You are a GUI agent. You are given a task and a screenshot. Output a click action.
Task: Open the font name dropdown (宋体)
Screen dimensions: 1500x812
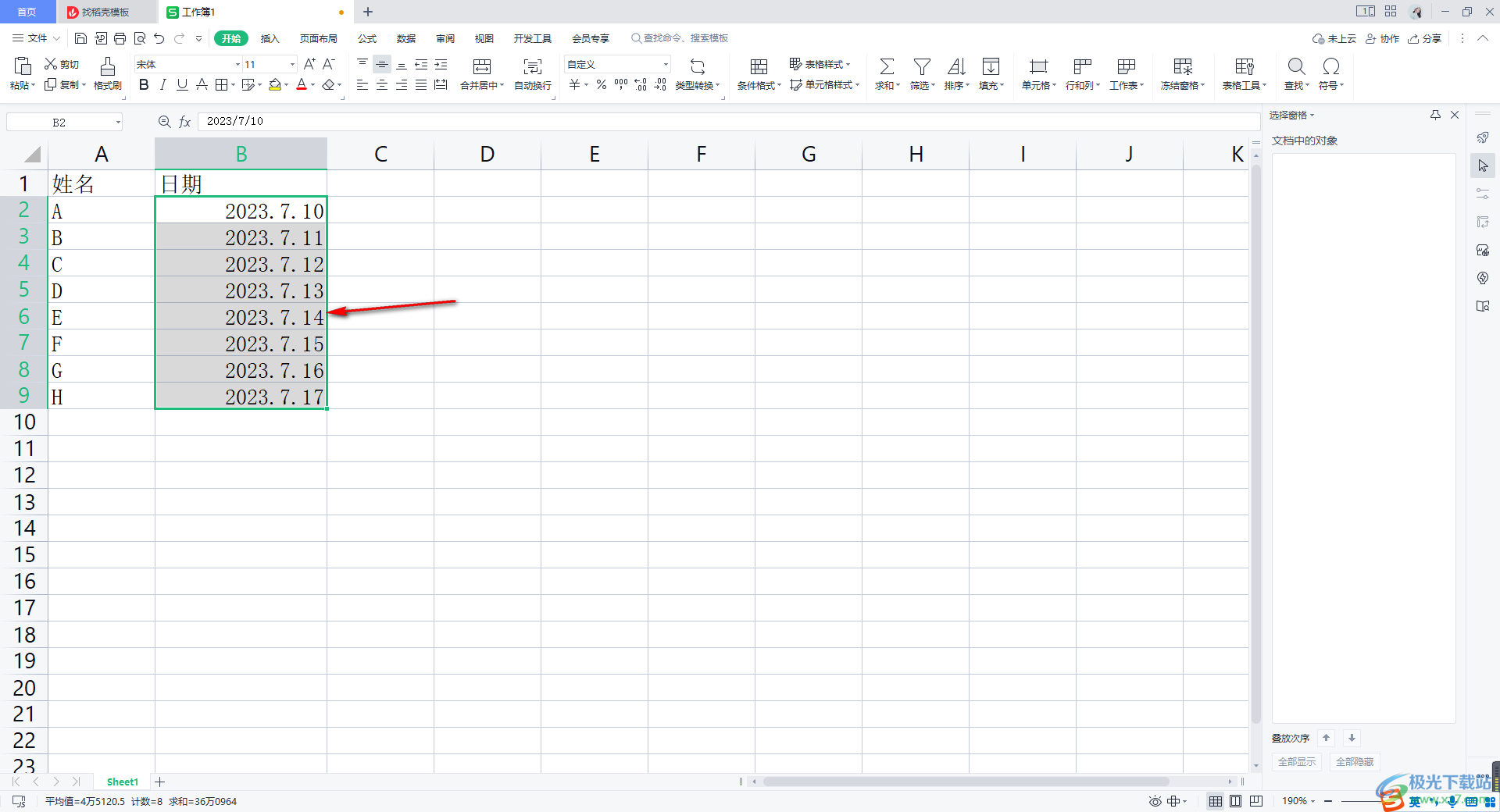click(x=237, y=65)
